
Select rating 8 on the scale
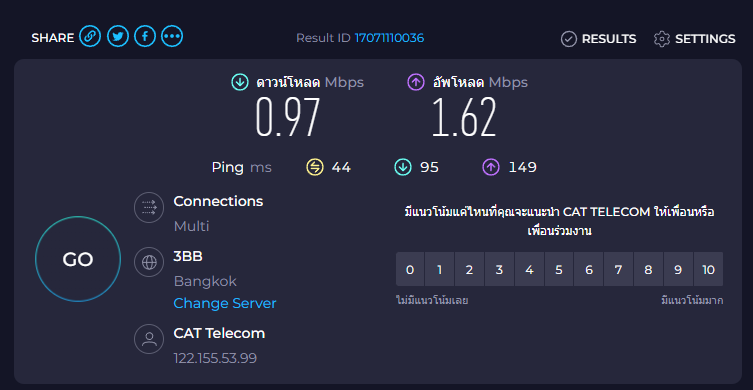pos(648,269)
